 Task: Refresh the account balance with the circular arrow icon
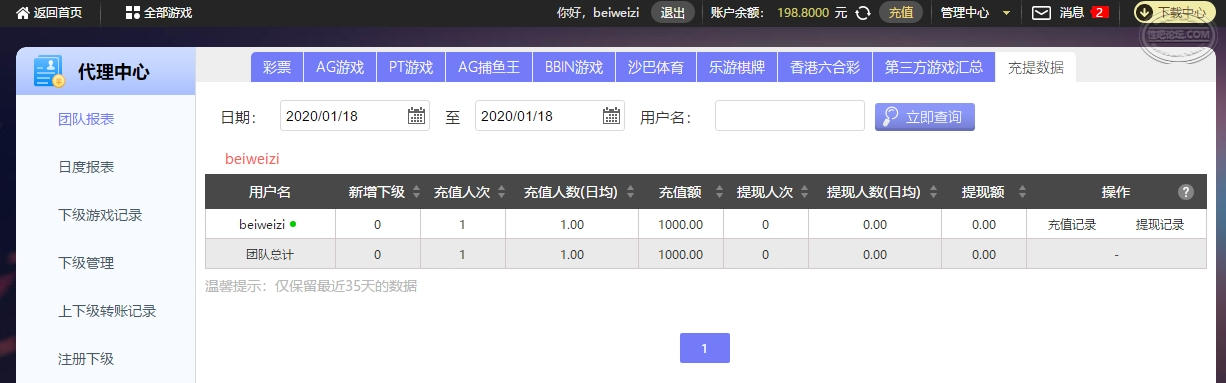(862, 13)
